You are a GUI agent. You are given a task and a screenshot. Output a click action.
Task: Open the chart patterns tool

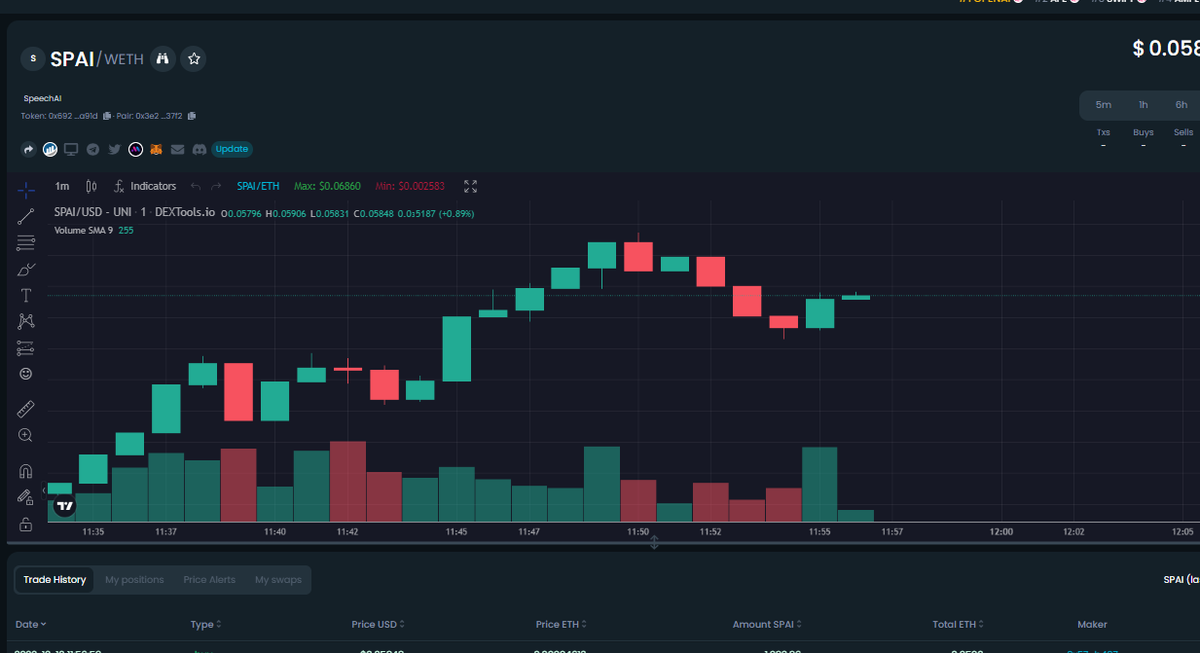point(26,321)
